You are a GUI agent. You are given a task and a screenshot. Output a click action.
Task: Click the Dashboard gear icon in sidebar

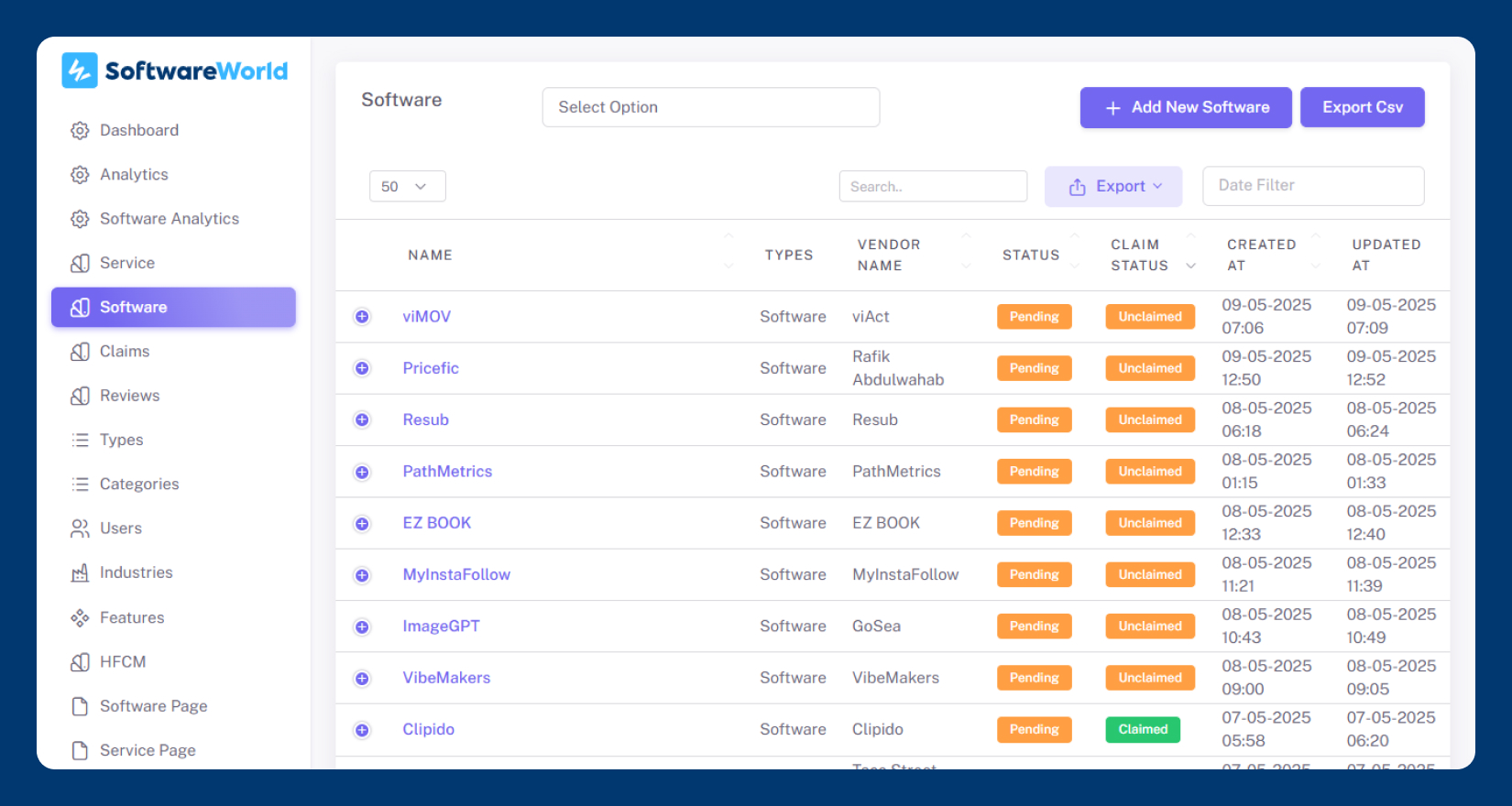[x=81, y=130]
